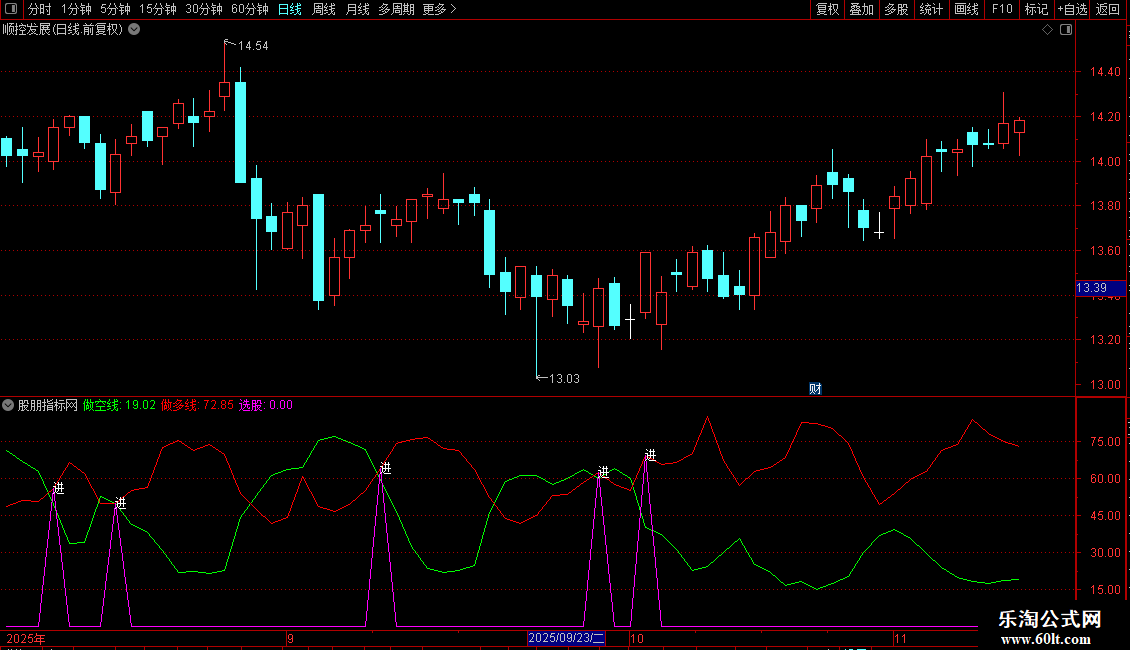Click the month 9 marker on time axis
Screen dimensions: 1130x650
click(x=290, y=638)
